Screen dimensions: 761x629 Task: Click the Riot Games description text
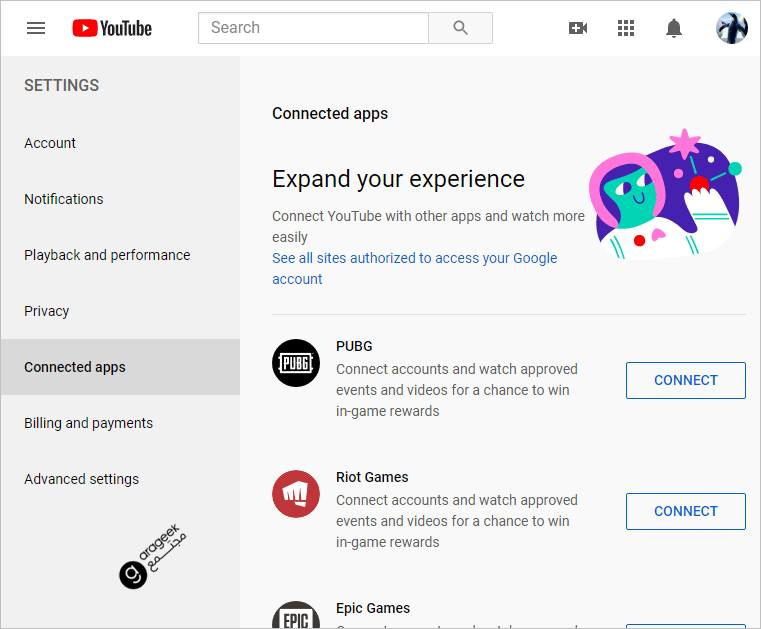point(457,521)
